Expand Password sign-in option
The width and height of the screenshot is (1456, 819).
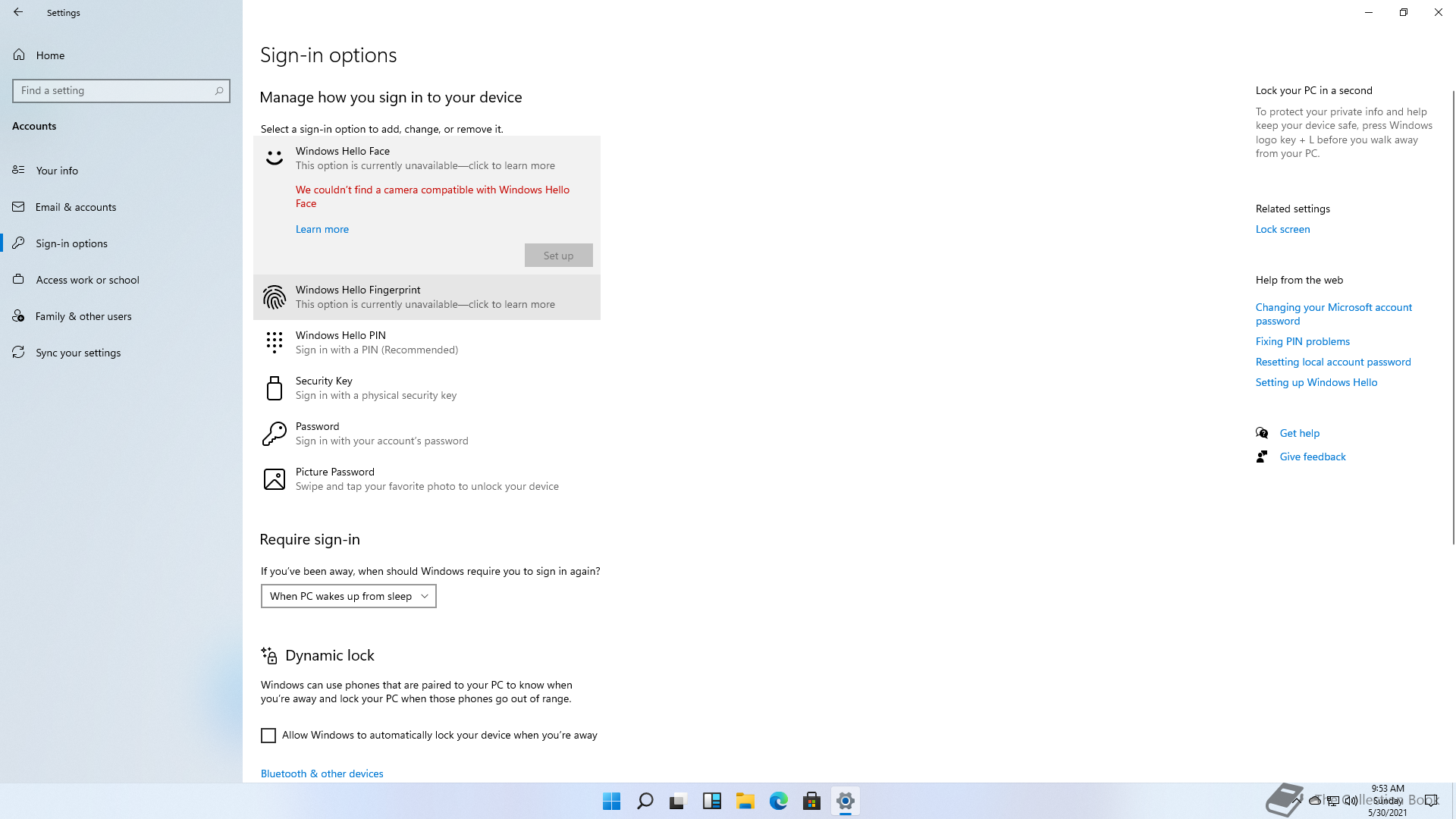427,433
